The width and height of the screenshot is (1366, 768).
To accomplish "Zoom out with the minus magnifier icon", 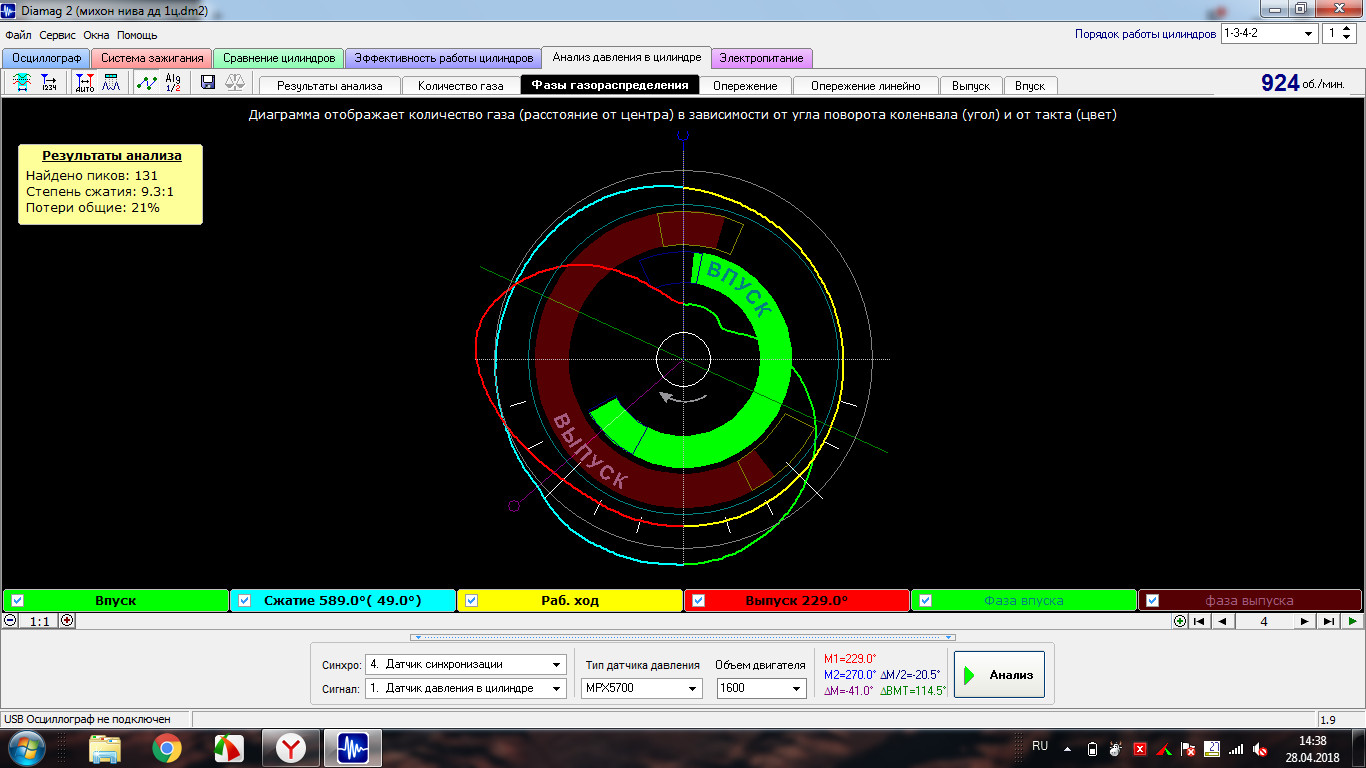I will pos(10,620).
